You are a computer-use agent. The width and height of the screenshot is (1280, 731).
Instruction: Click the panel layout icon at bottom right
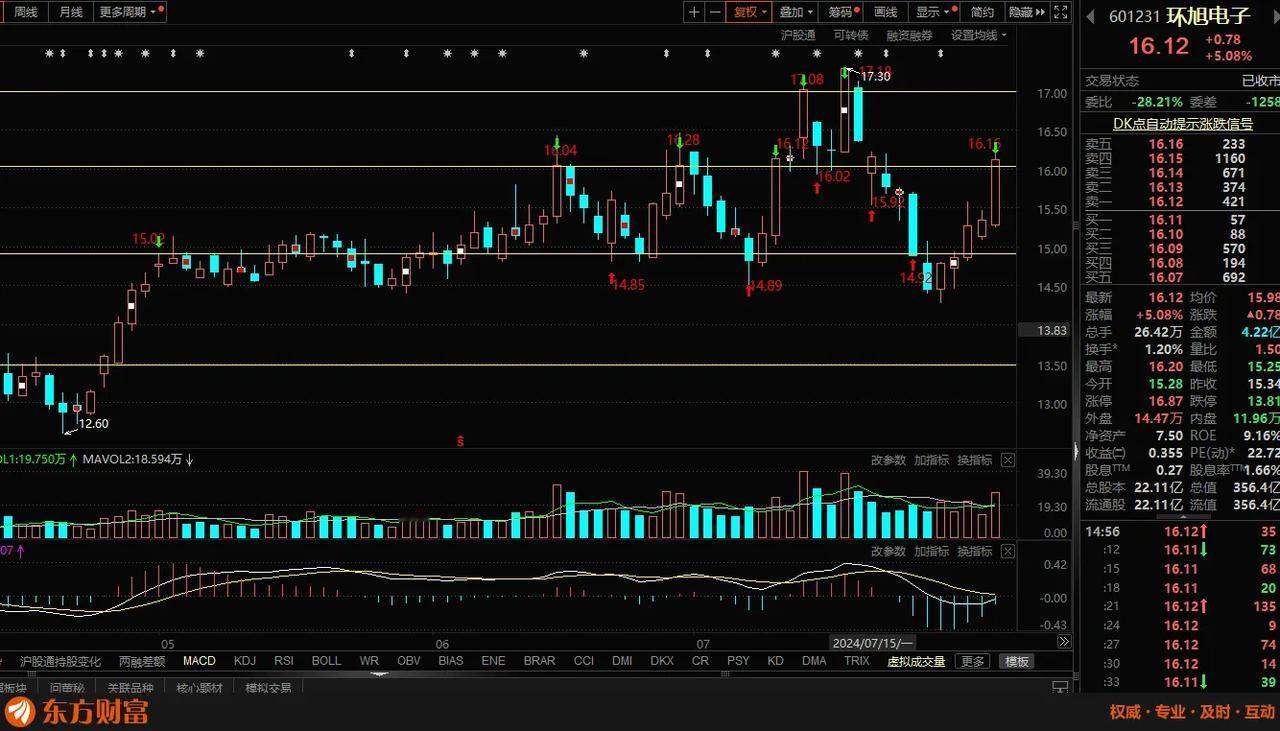[1059, 687]
